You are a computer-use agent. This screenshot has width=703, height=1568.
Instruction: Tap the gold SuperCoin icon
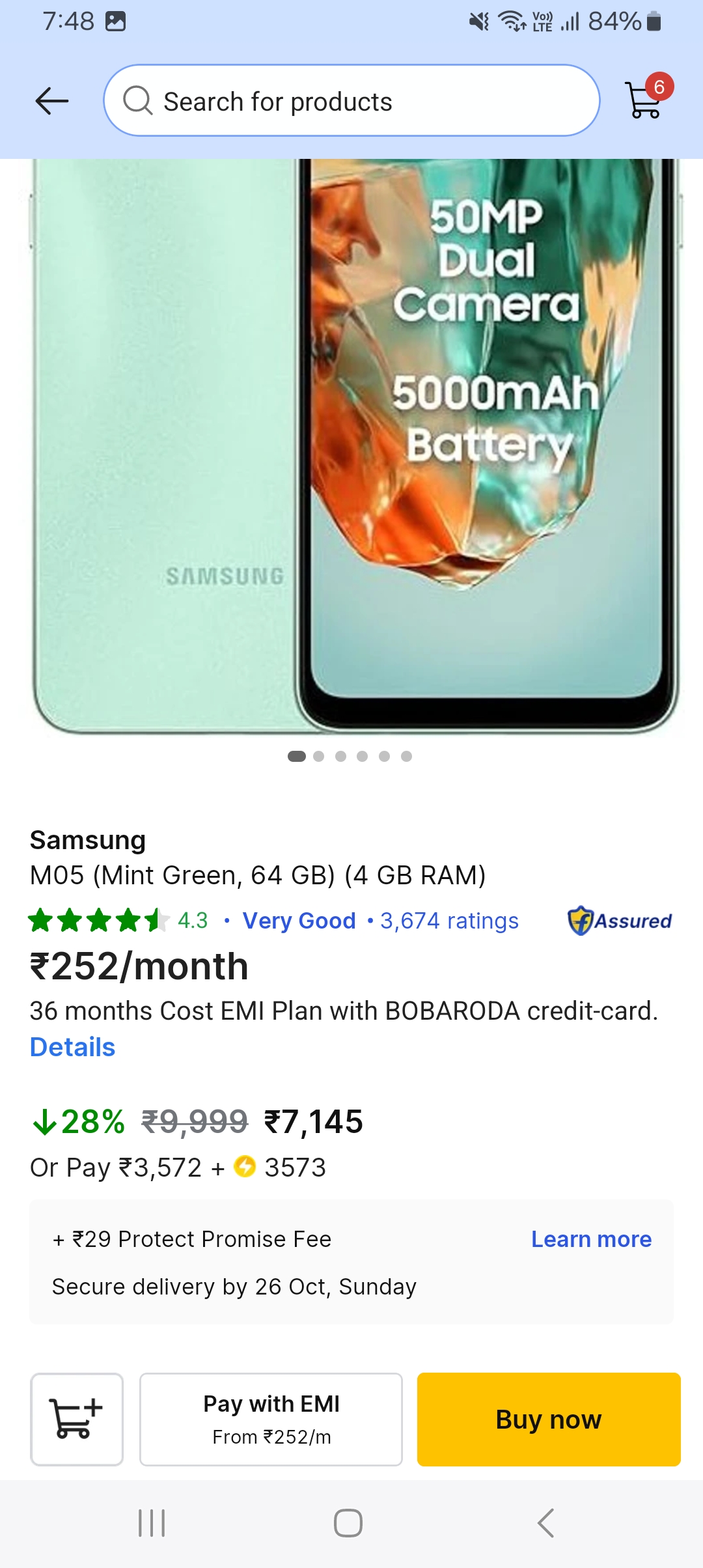click(245, 1166)
